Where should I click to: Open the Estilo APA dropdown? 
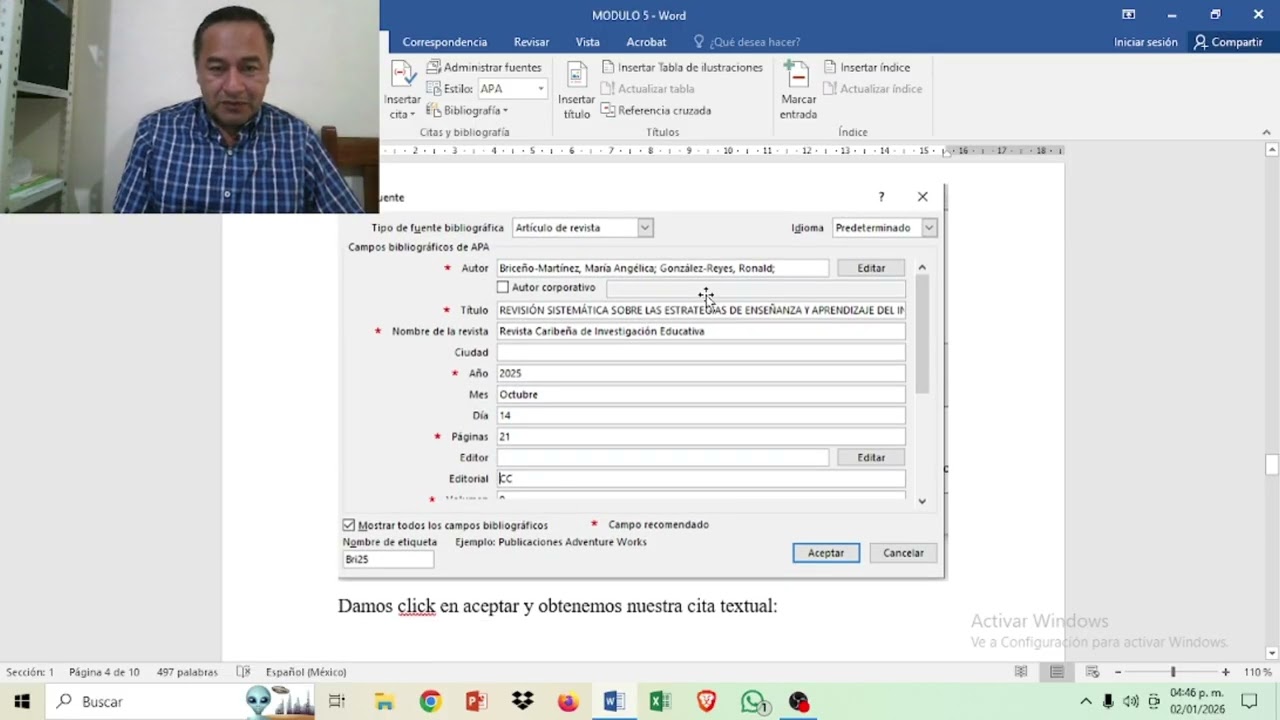[541, 88]
